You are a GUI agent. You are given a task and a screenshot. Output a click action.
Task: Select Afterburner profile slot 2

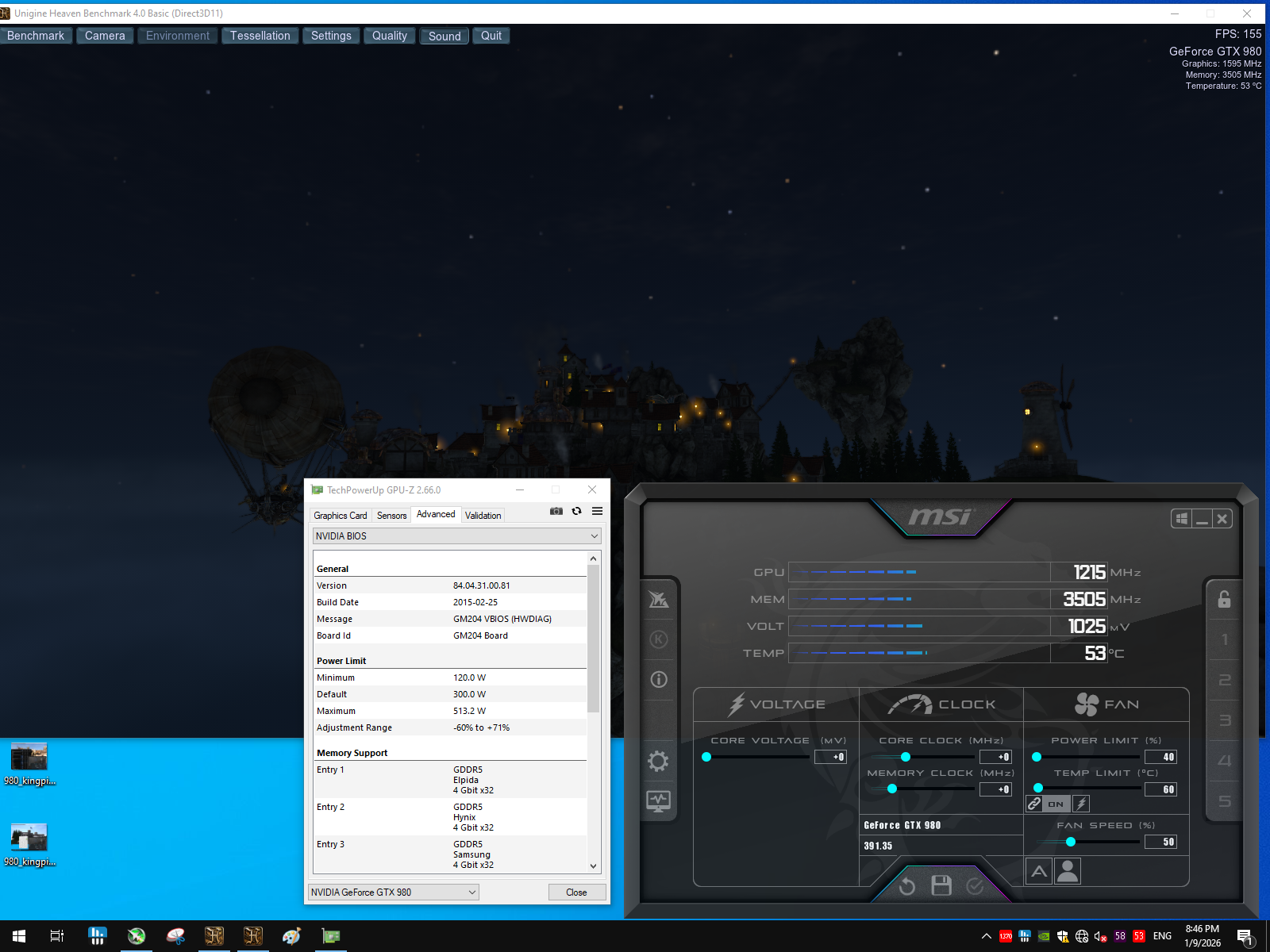tap(1225, 680)
